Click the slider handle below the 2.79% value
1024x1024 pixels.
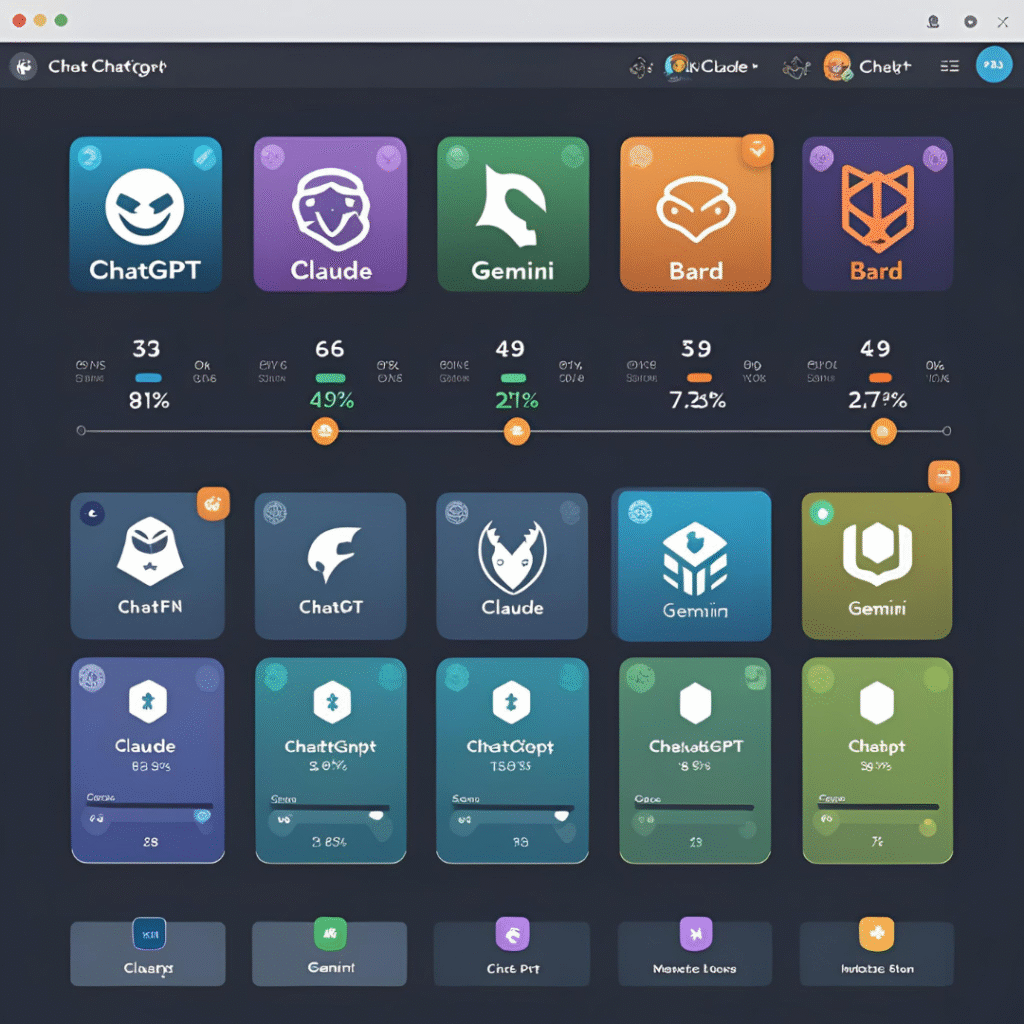(883, 431)
